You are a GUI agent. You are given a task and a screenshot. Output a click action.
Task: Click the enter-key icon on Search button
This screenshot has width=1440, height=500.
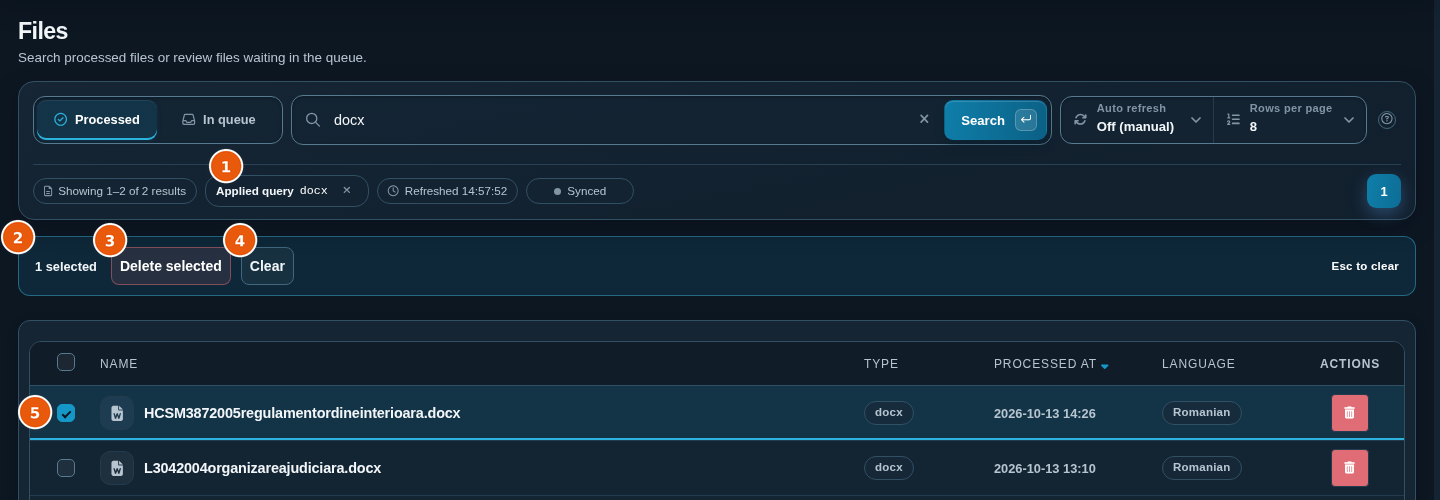click(1026, 120)
